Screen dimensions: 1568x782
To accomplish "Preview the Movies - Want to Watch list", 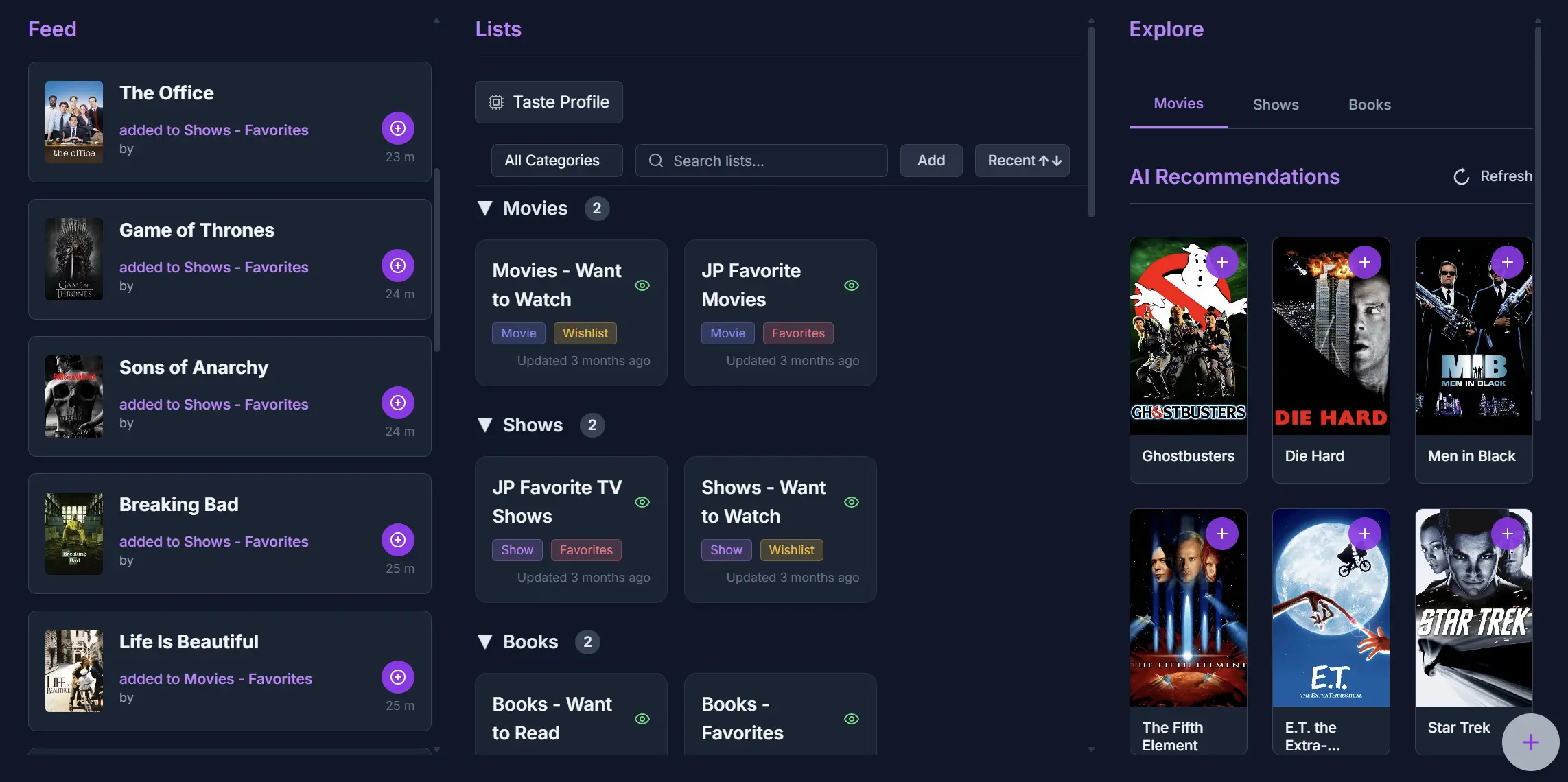I will pos(643,285).
